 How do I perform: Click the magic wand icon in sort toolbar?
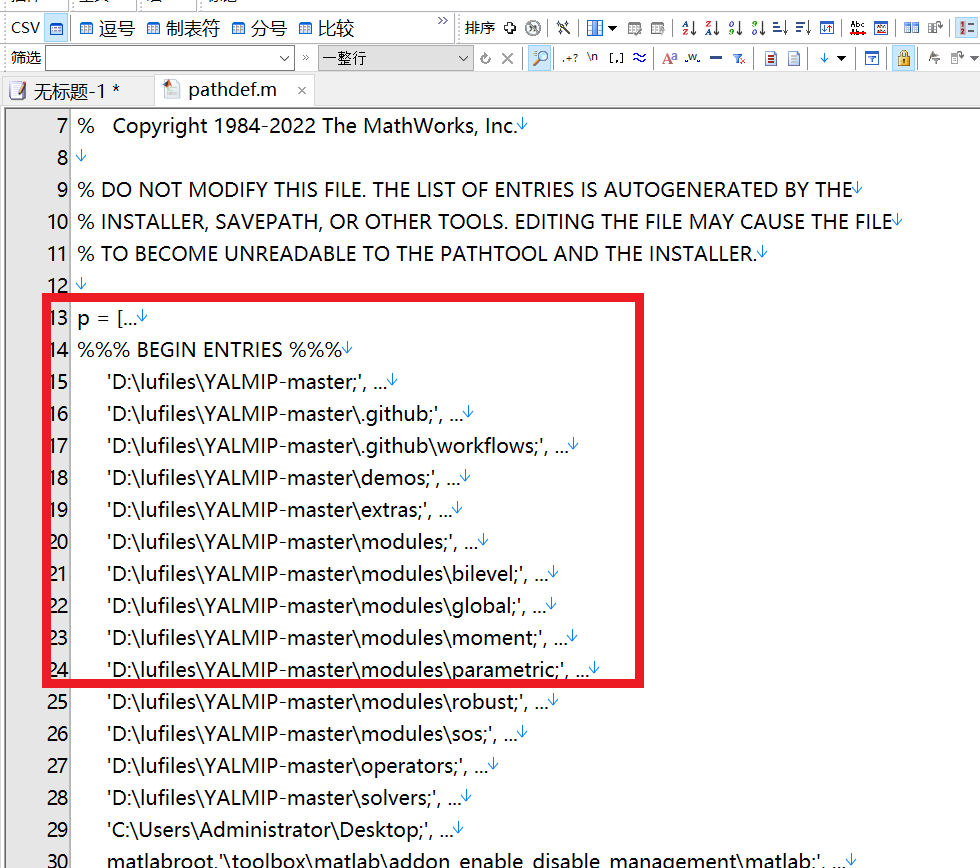pyautogui.click(x=563, y=28)
